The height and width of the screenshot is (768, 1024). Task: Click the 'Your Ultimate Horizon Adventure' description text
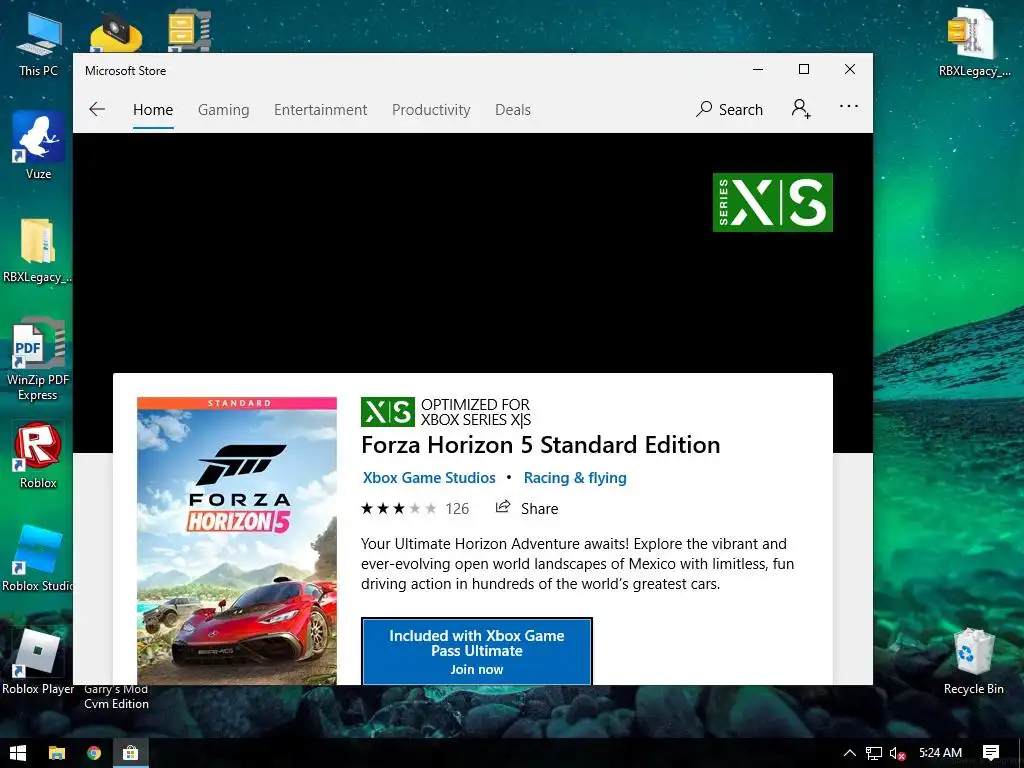[577, 564]
